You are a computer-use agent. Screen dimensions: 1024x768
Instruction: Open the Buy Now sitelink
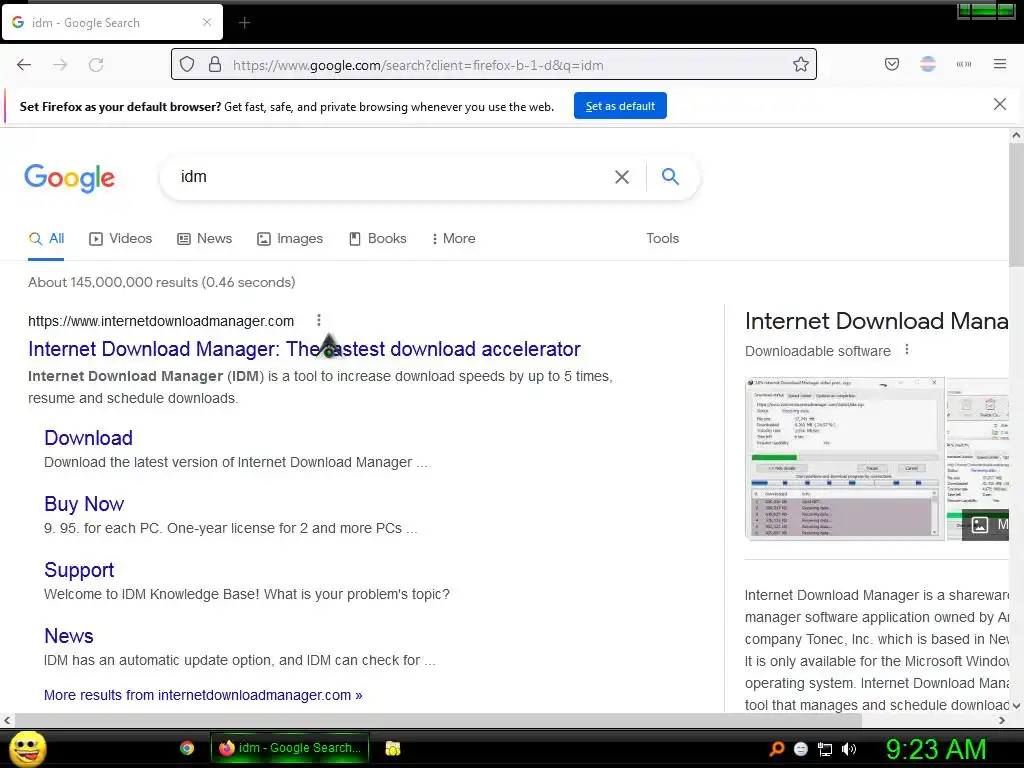(84, 504)
